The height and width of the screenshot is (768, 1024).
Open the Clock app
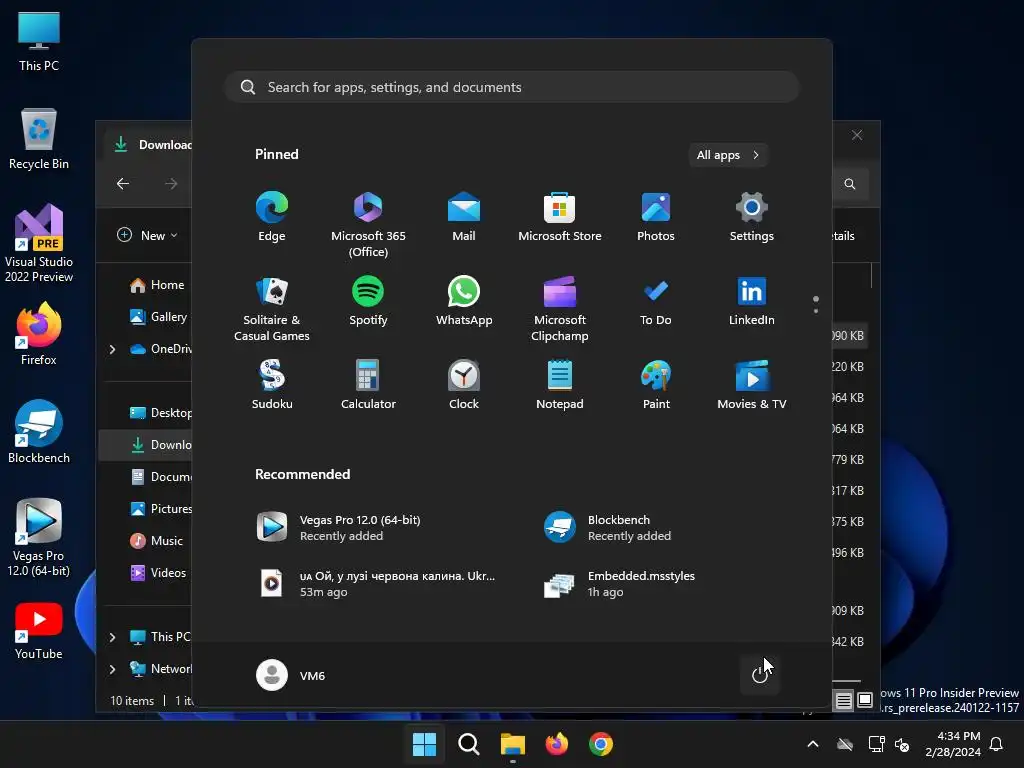click(464, 385)
